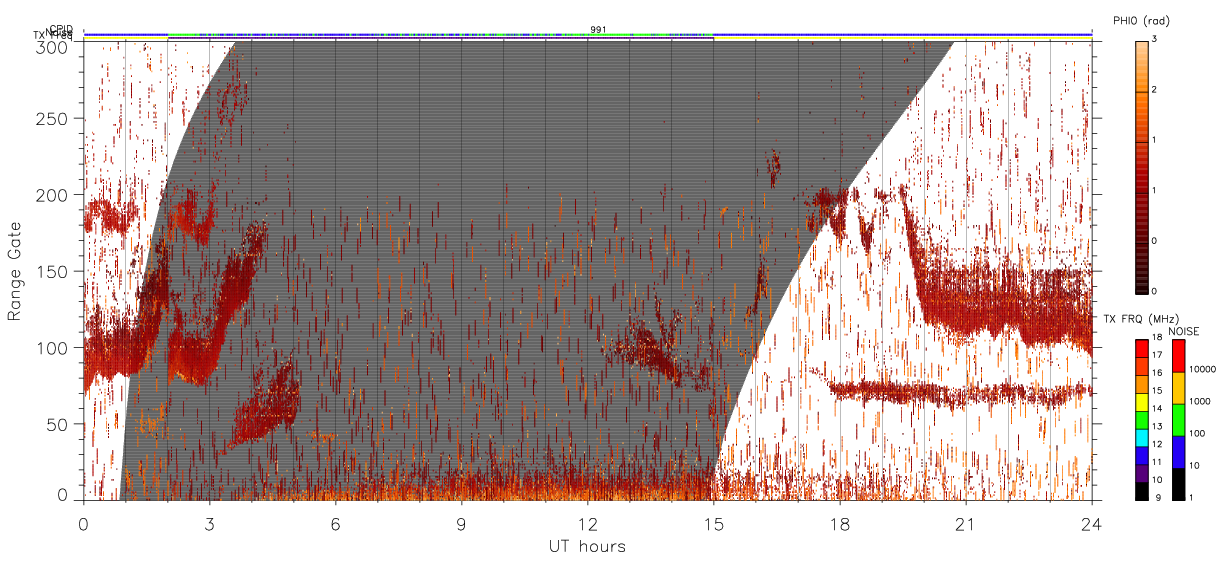Click x-axis tick label '15'
The image size is (1228, 567).
(713, 523)
